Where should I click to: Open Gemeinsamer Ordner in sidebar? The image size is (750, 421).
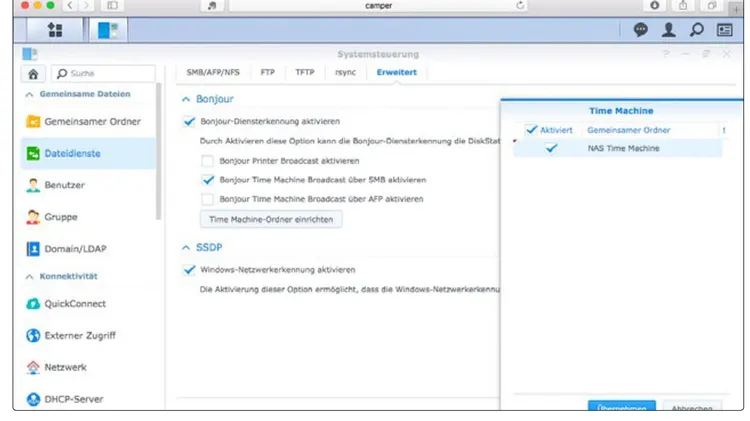click(x=88, y=122)
